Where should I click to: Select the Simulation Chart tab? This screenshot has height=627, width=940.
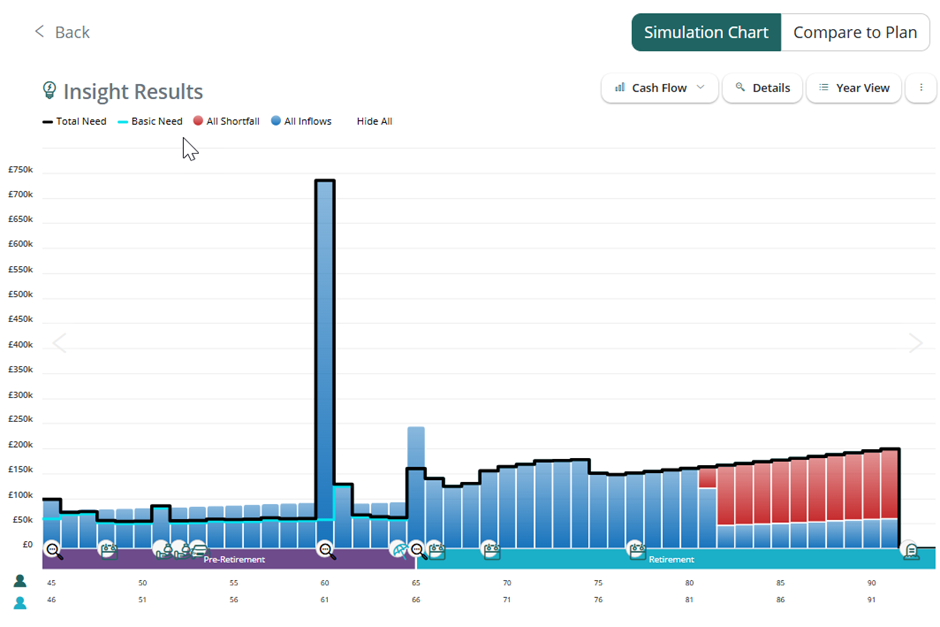[x=705, y=32]
